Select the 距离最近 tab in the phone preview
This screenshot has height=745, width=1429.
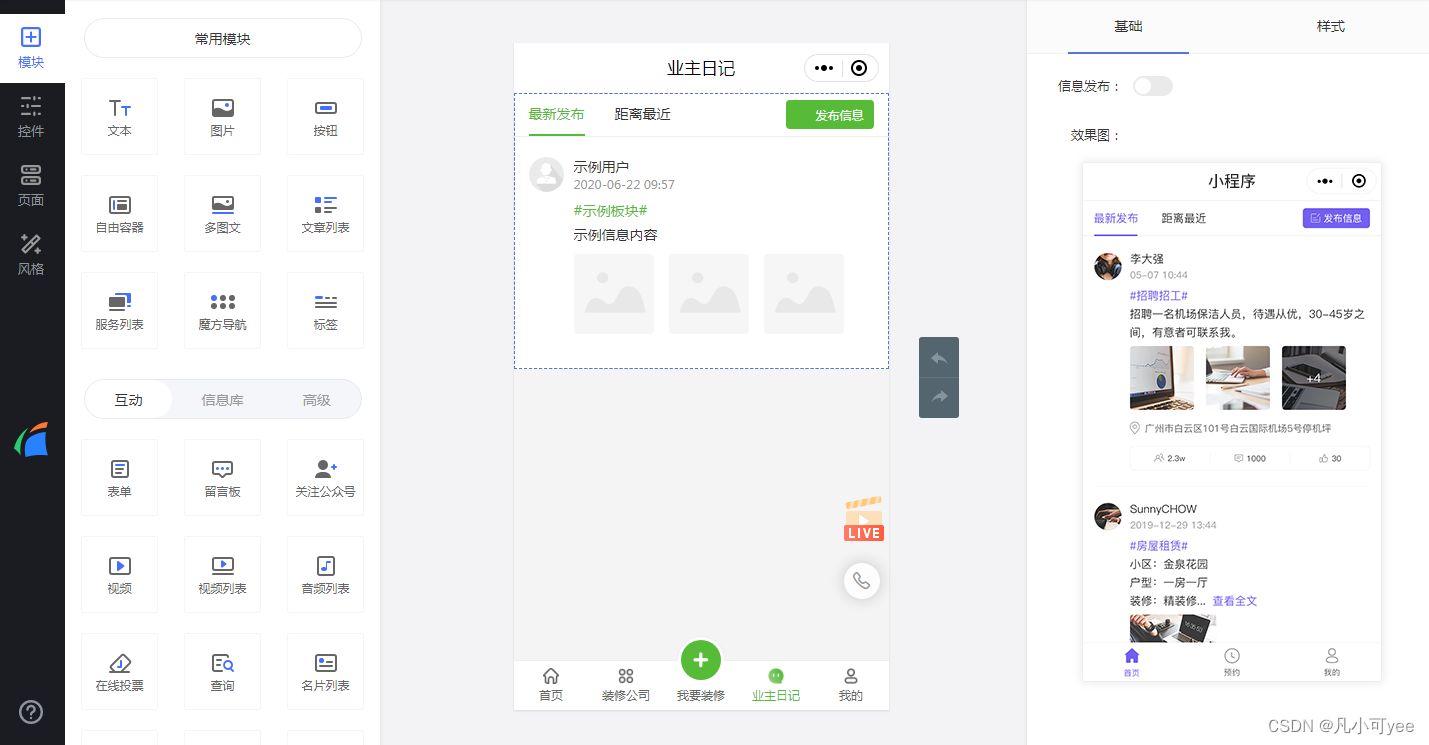click(642, 114)
